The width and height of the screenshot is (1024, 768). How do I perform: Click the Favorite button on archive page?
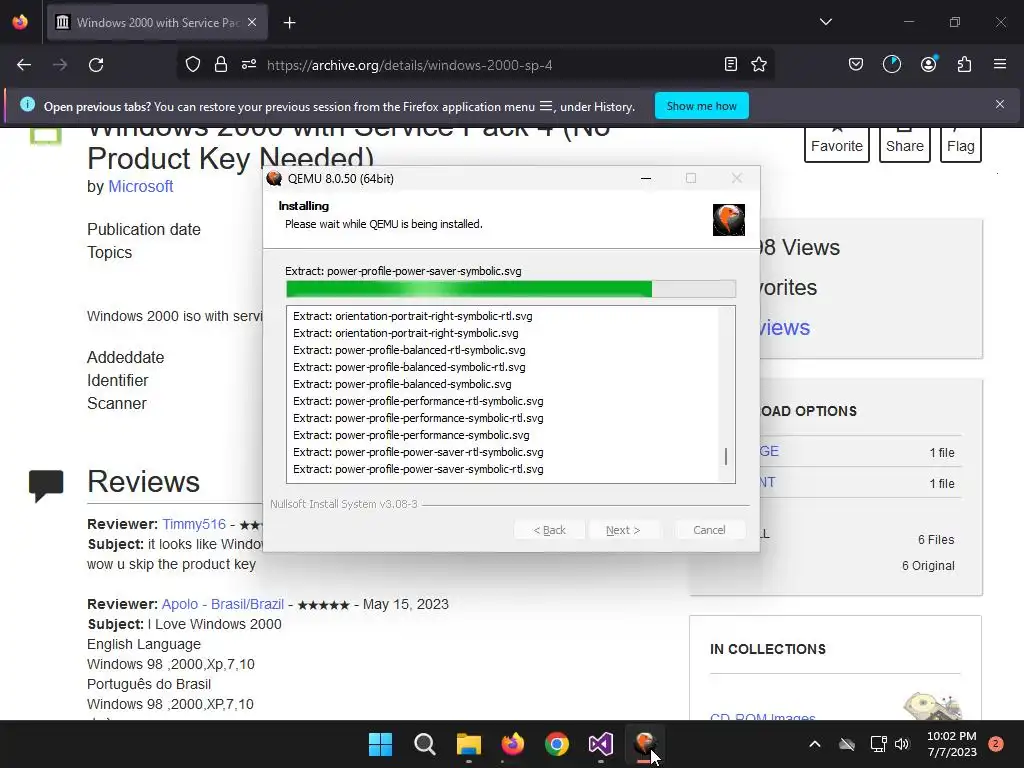[837, 145]
